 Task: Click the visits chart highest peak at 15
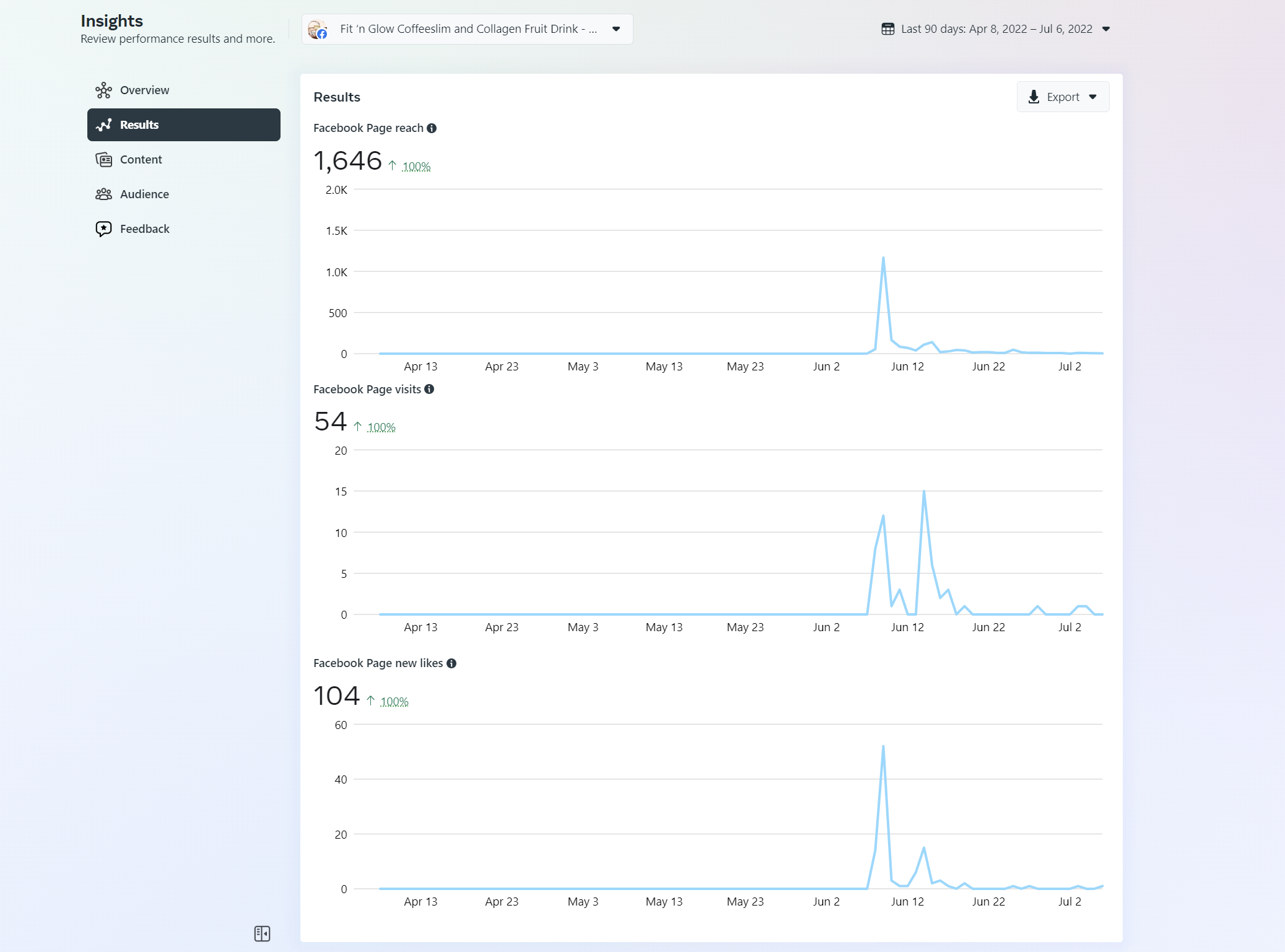coord(924,492)
